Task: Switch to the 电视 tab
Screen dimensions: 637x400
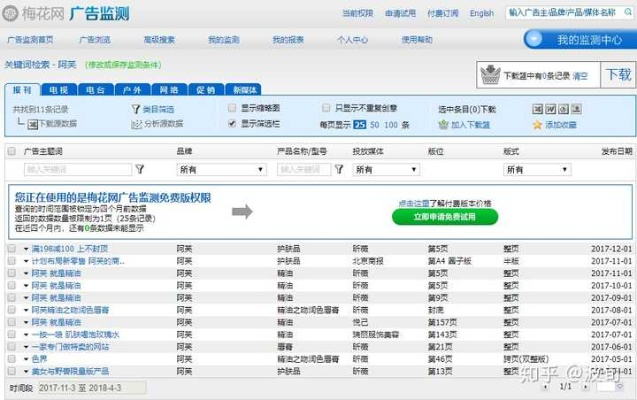Action: [x=59, y=90]
